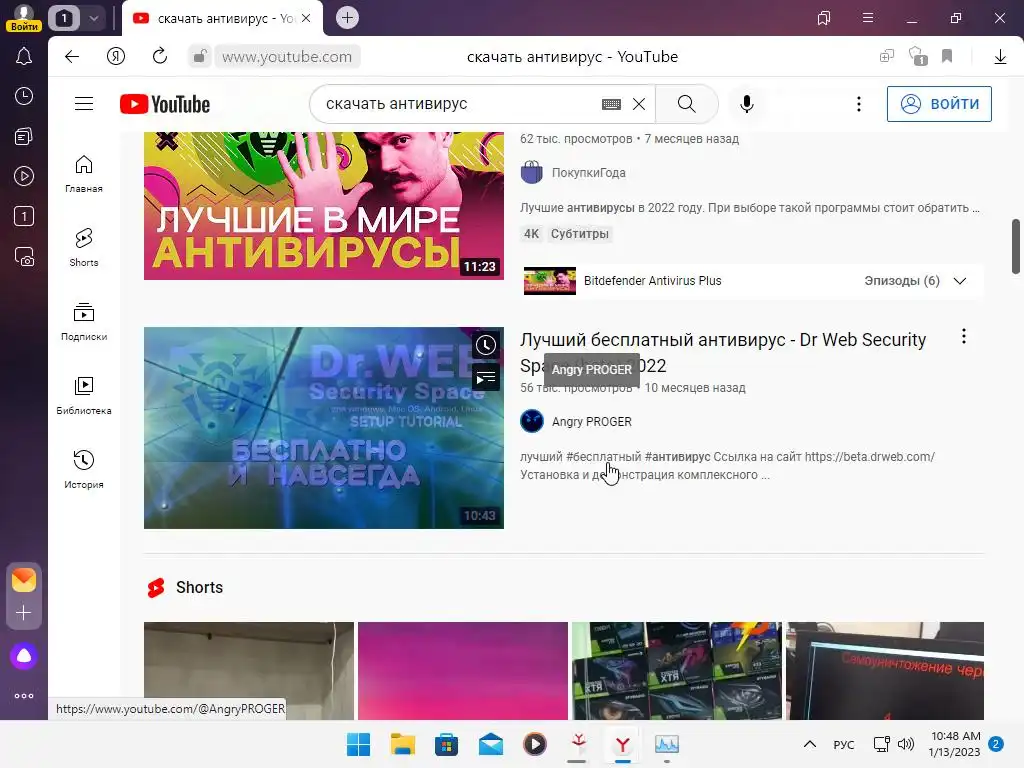The image size is (1024, 768).
Task: Open Microsoft Store from taskbar
Action: tap(447, 744)
